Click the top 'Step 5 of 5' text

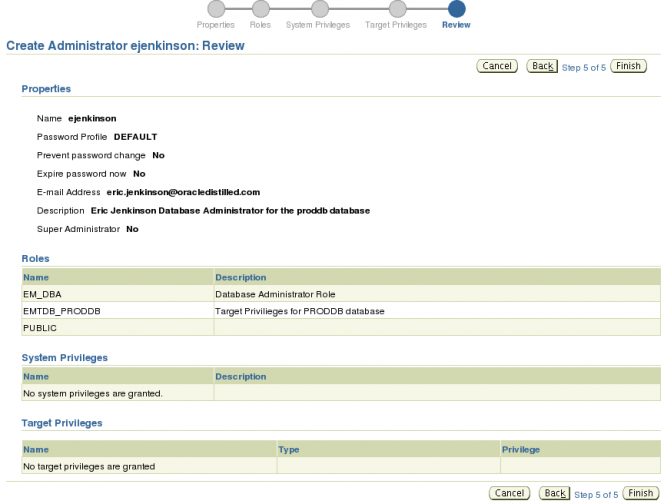point(584,68)
